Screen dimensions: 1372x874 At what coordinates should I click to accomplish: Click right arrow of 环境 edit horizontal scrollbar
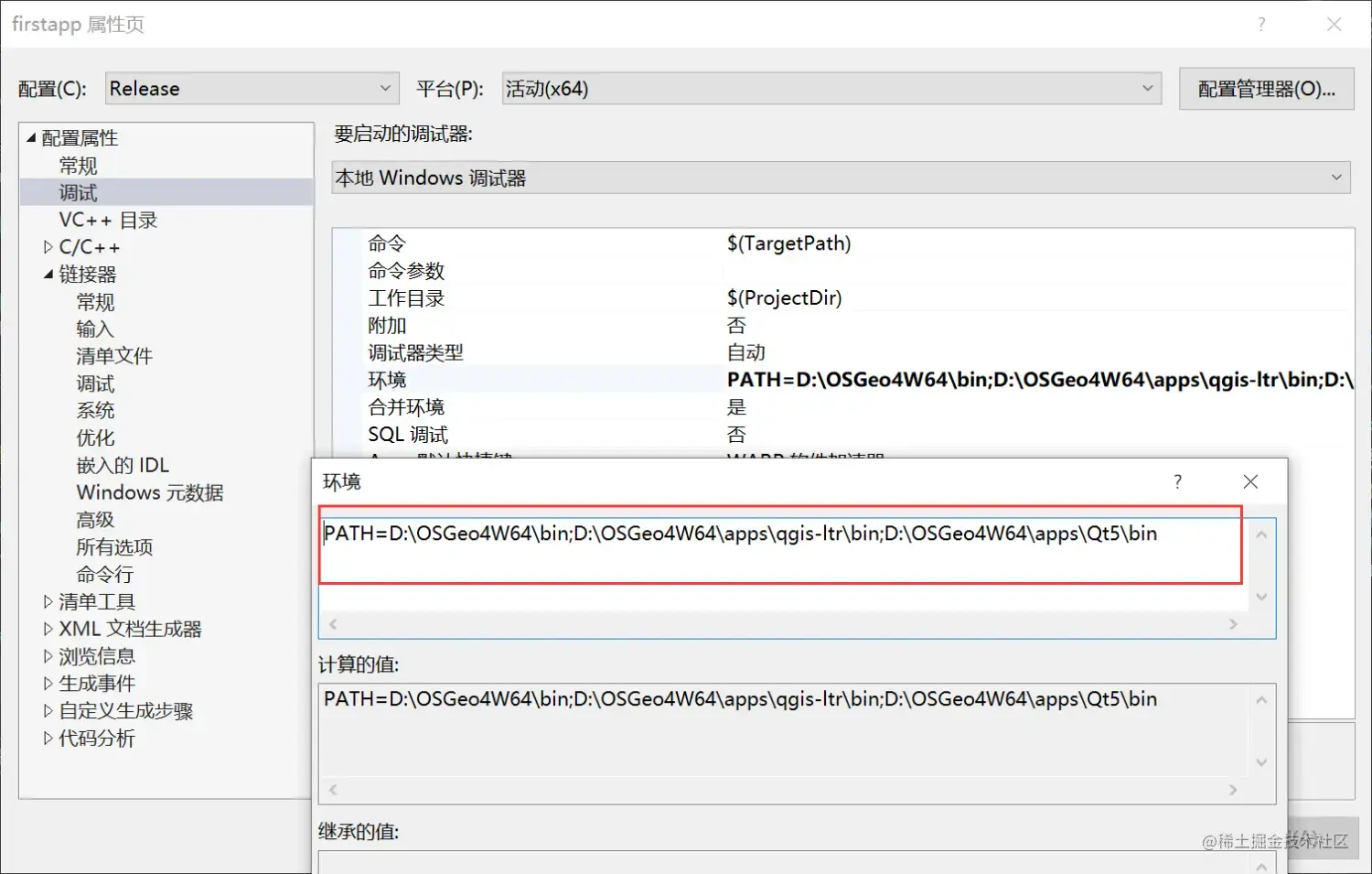(x=1233, y=624)
